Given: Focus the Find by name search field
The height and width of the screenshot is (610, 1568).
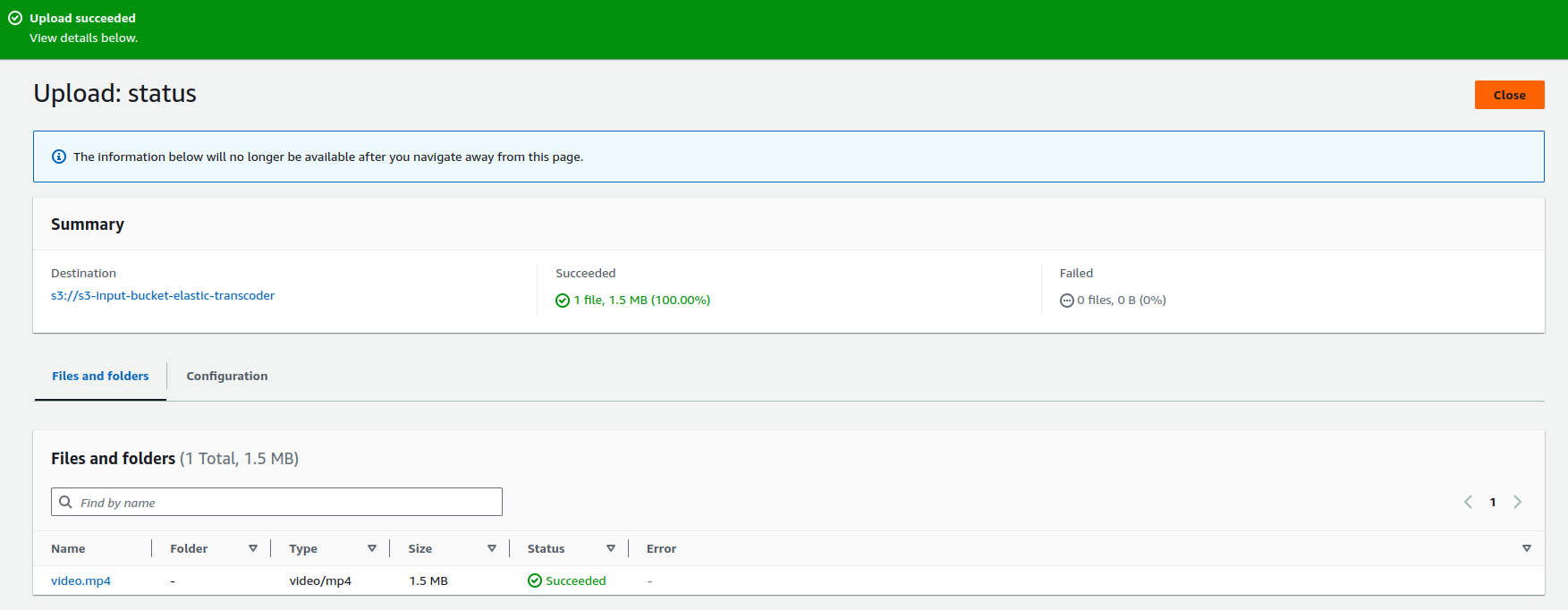Looking at the screenshot, I should [286, 502].
